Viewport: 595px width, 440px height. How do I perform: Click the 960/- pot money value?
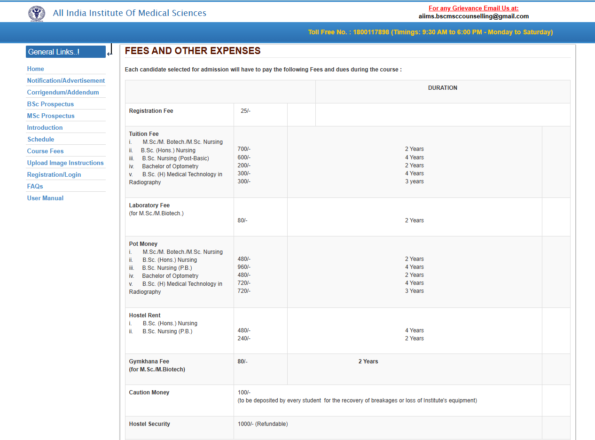(244, 267)
